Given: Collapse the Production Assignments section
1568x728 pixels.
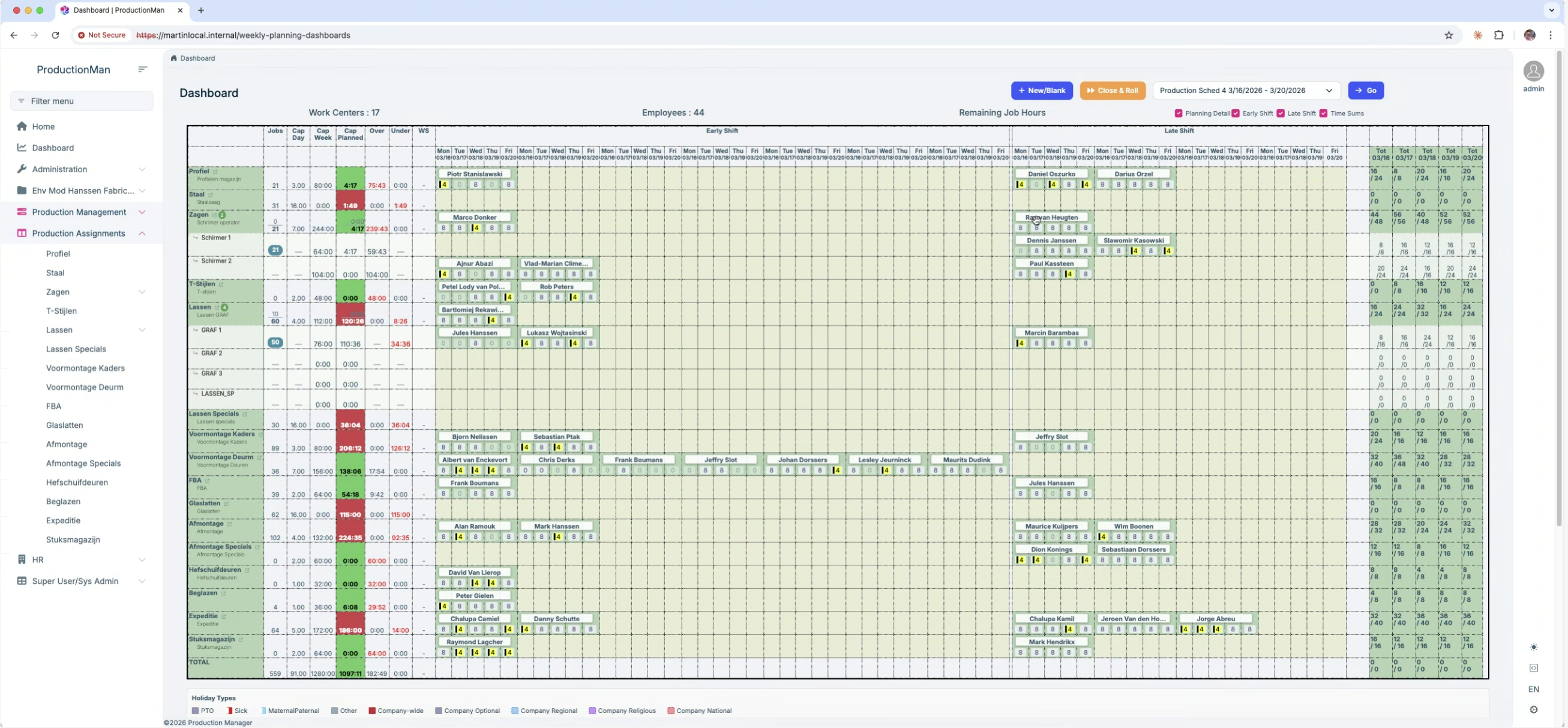Looking at the screenshot, I should tap(142, 233).
